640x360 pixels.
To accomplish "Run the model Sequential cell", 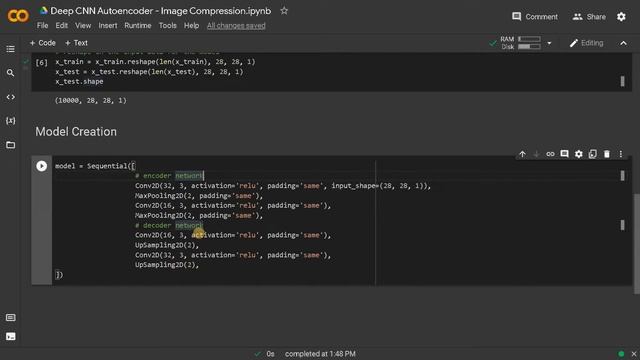I will coord(42,166).
